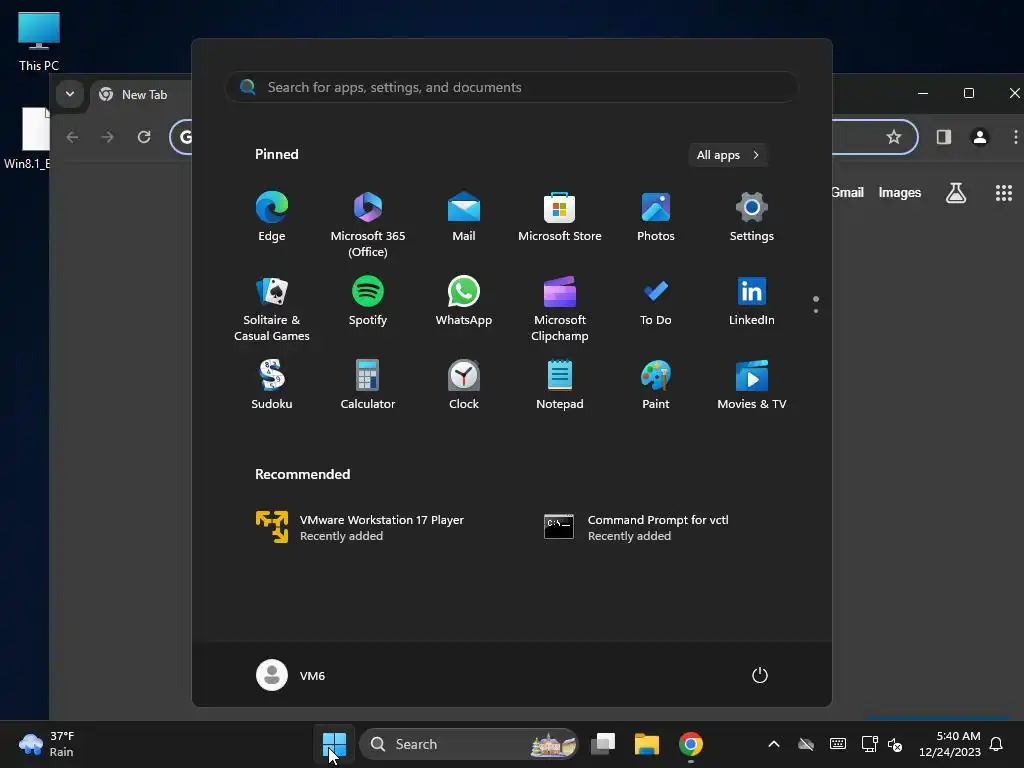The height and width of the screenshot is (768, 1024).
Task: Open the Google apps grid in Chrome
Action: tap(1004, 193)
